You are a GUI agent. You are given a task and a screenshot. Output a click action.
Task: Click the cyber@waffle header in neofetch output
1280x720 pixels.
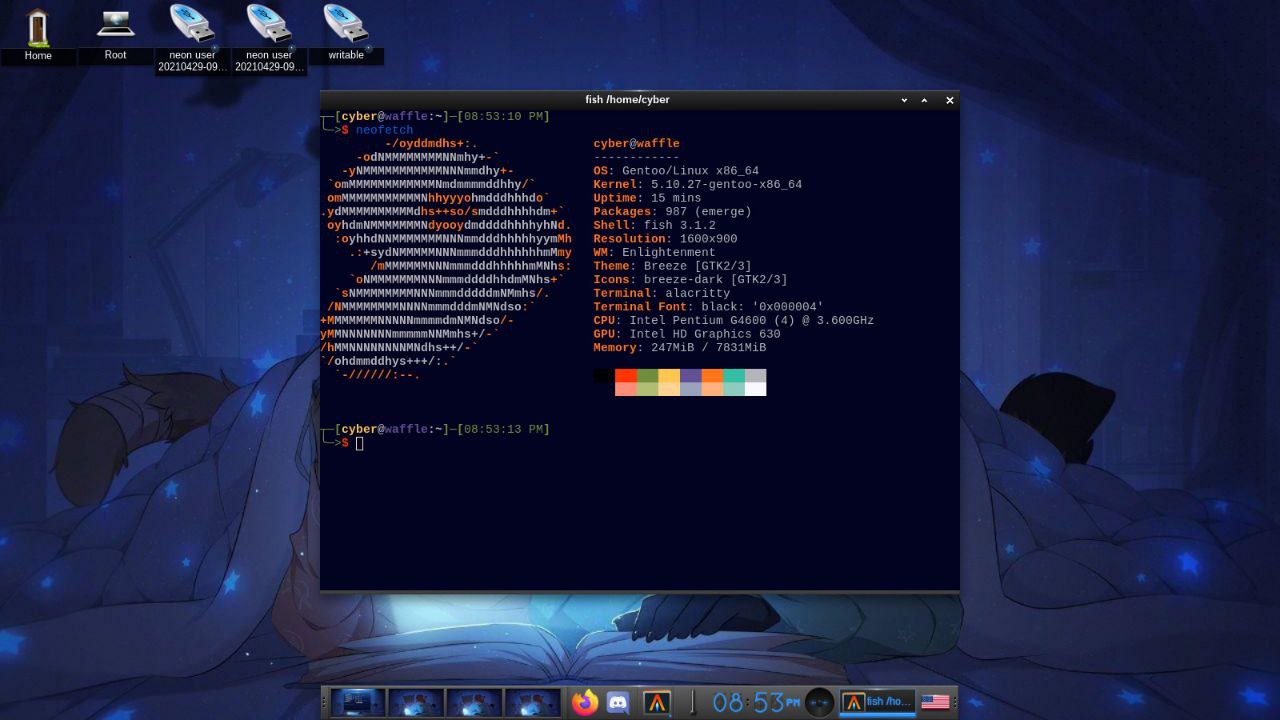(x=636, y=144)
